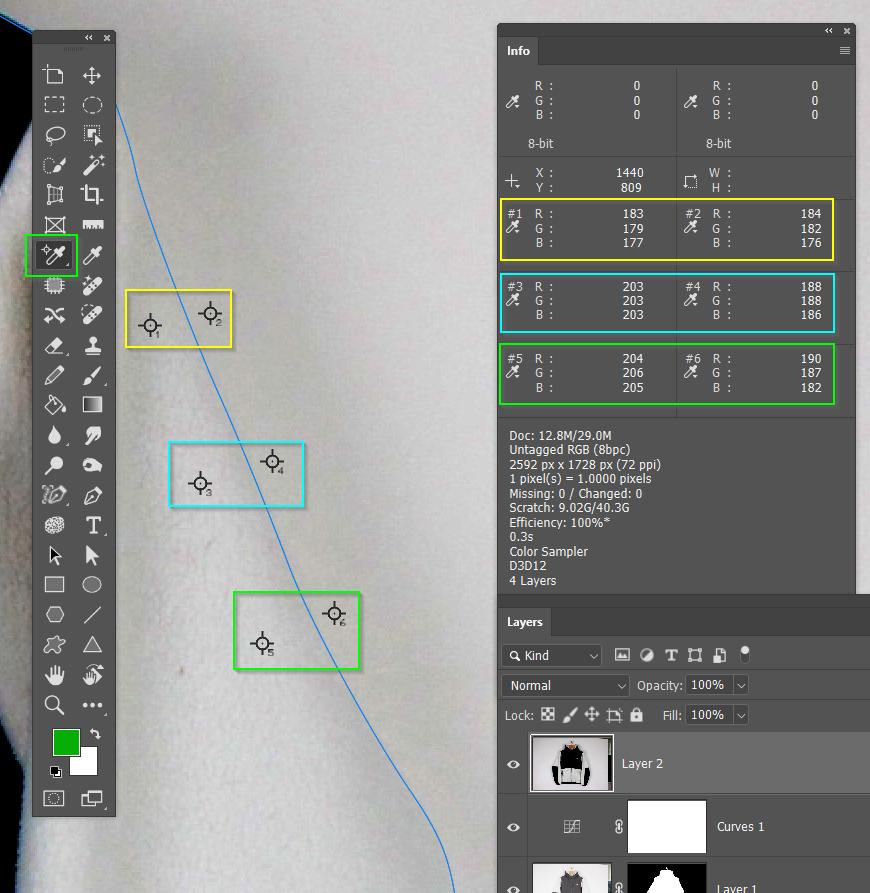The width and height of the screenshot is (870, 893).
Task: Toggle visibility of the Curves 1 layer
Action: point(512,826)
